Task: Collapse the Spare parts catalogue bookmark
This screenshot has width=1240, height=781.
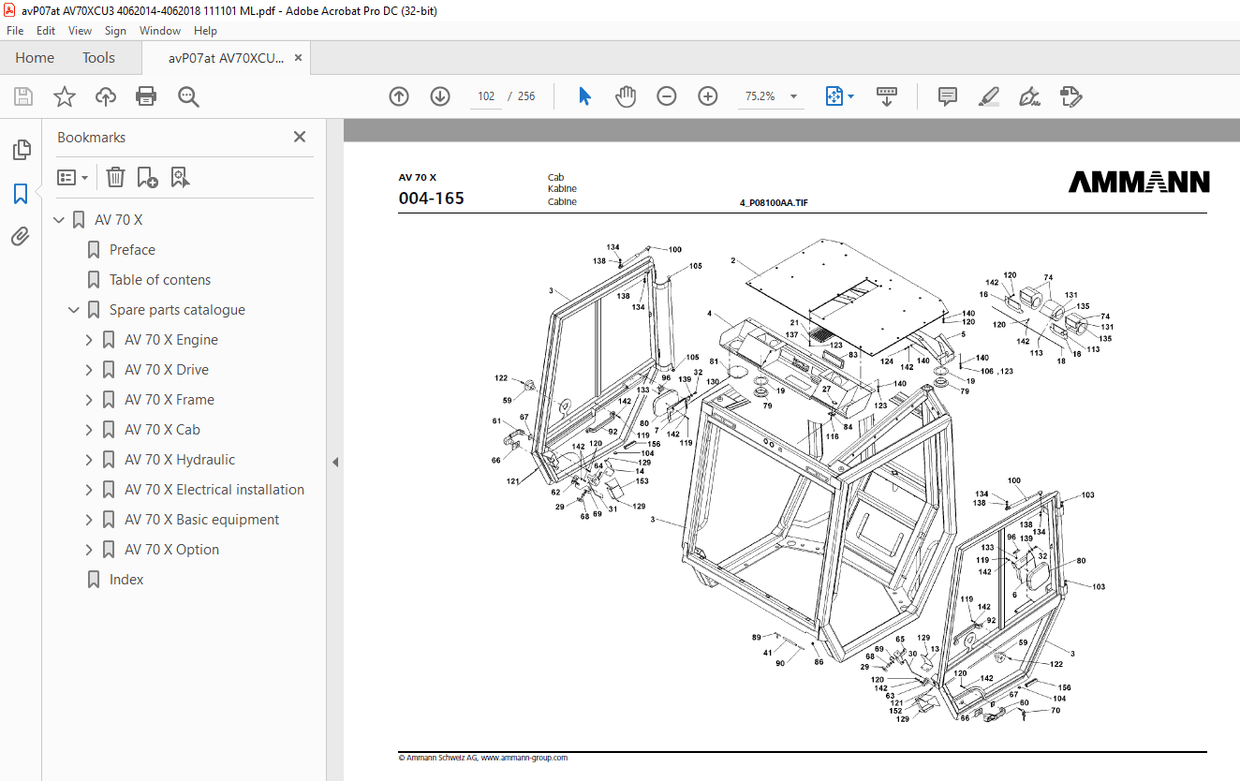Action: (x=73, y=309)
